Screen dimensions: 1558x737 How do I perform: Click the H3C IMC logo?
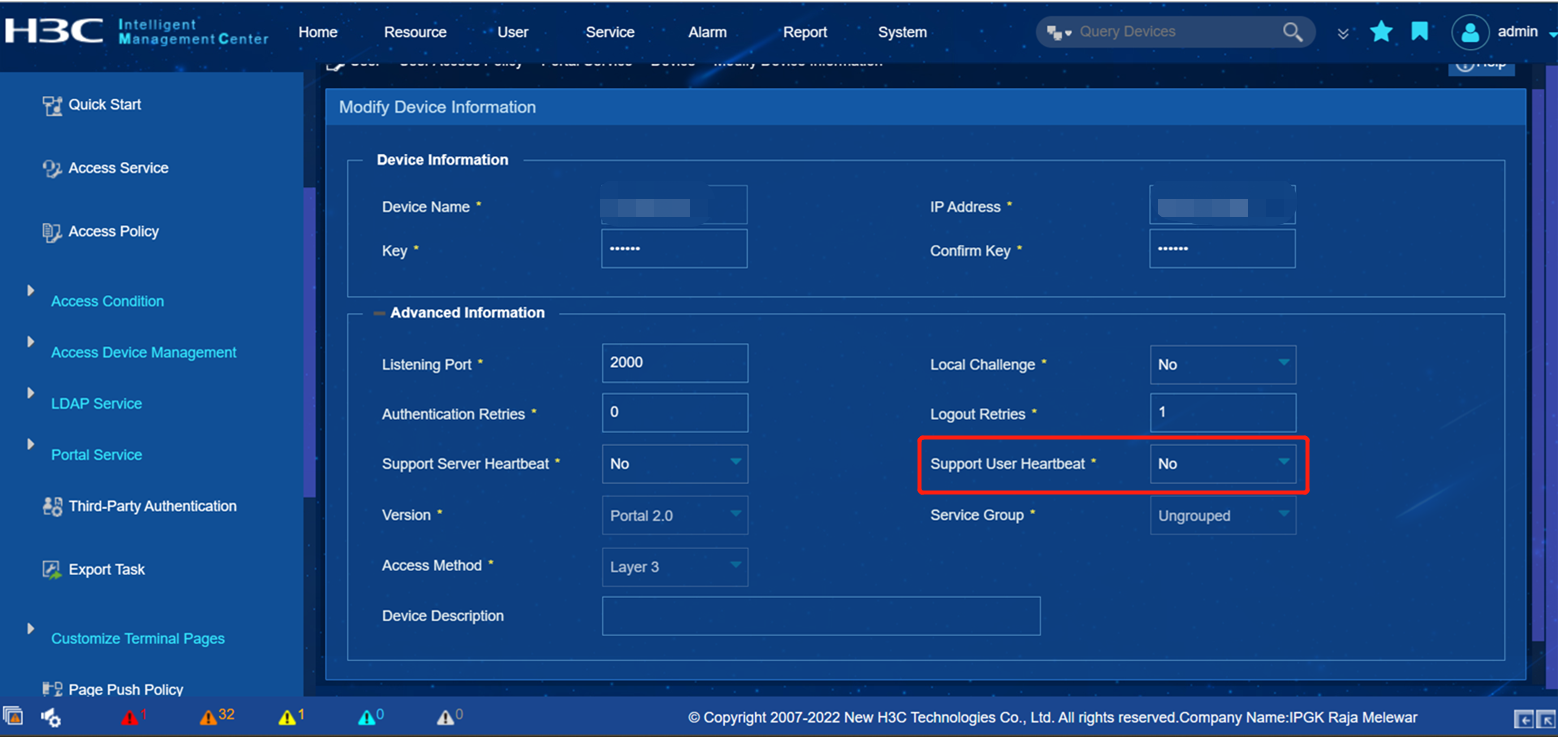pyautogui.click(x=55, y=30)
